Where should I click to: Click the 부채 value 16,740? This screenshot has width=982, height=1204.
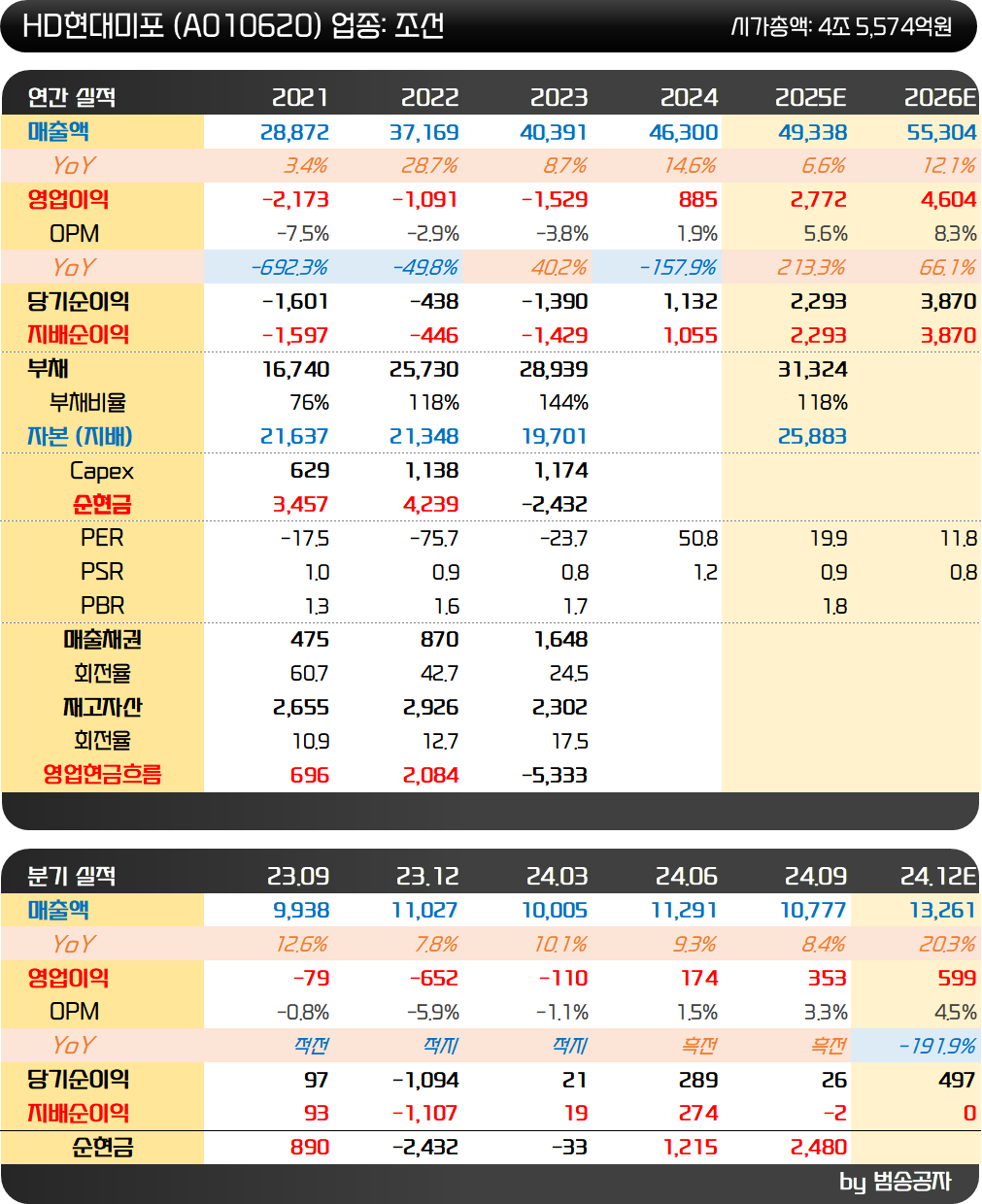click(295, 370)
